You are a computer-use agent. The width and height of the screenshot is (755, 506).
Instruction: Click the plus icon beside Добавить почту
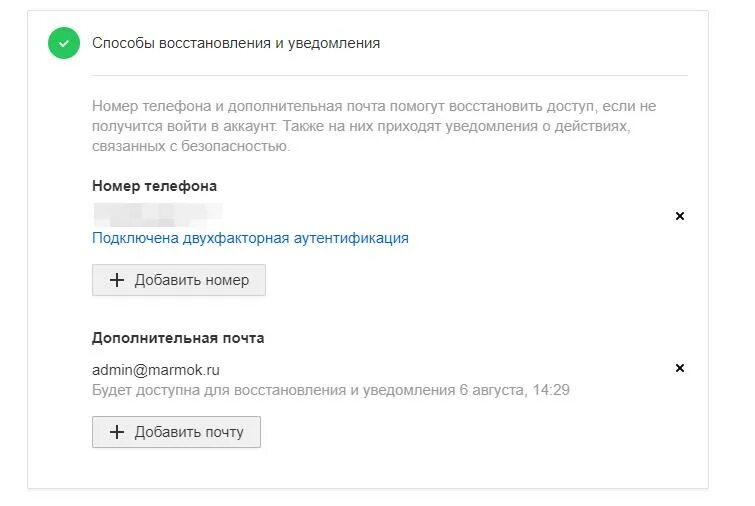pos(117,432)
